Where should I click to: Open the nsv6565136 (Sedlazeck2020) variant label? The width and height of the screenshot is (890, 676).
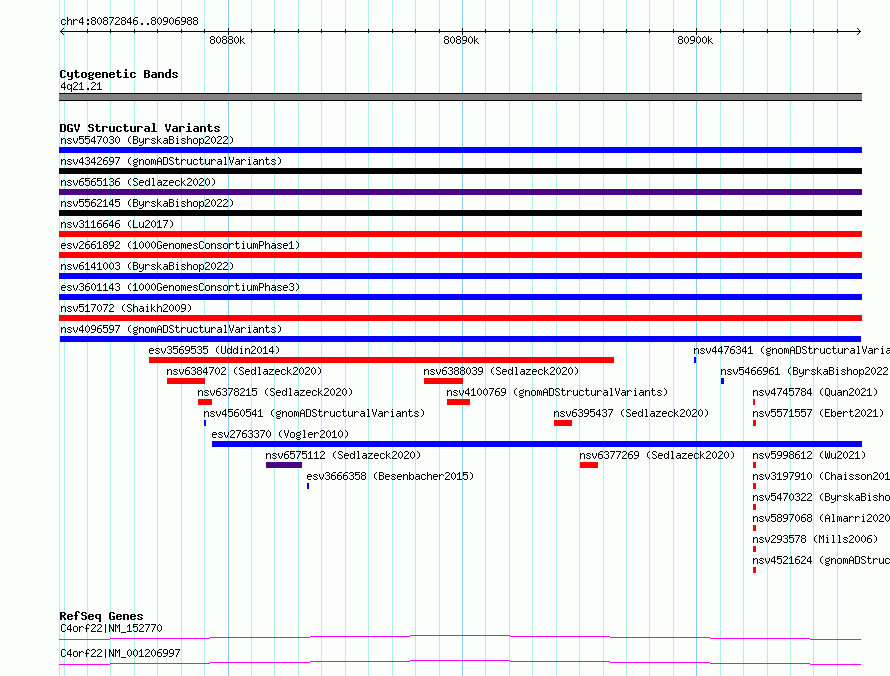coord(138,182)
